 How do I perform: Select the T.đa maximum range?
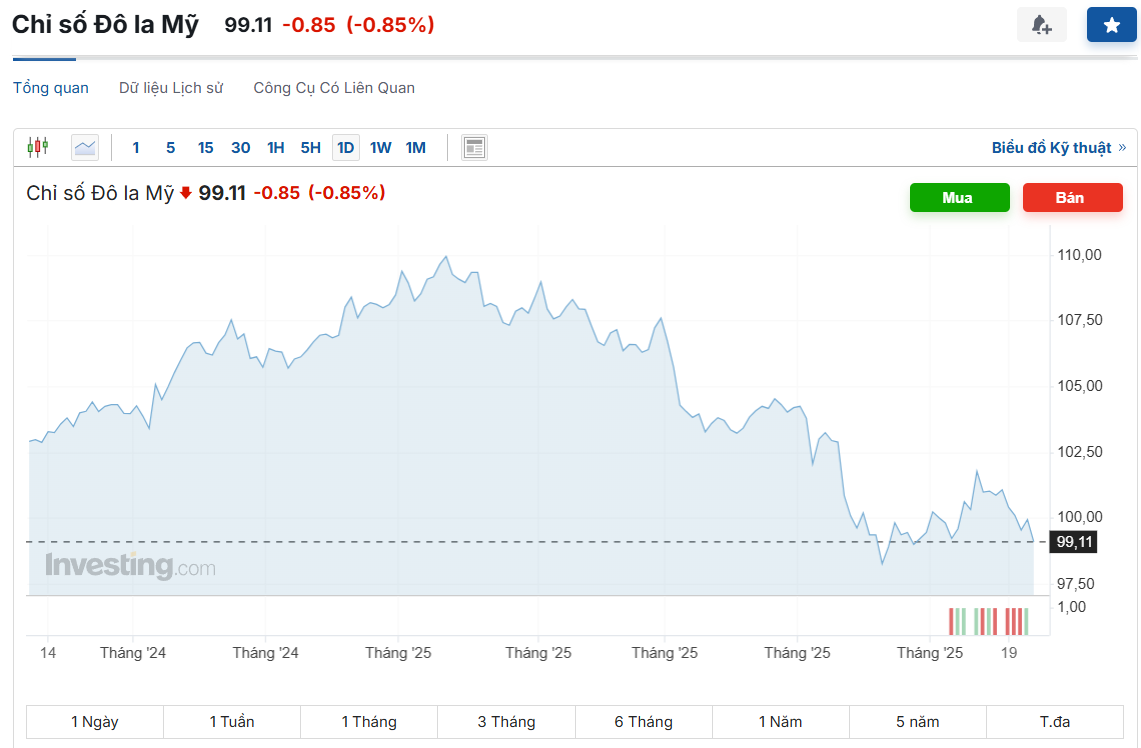click(x=1055, y=722)
